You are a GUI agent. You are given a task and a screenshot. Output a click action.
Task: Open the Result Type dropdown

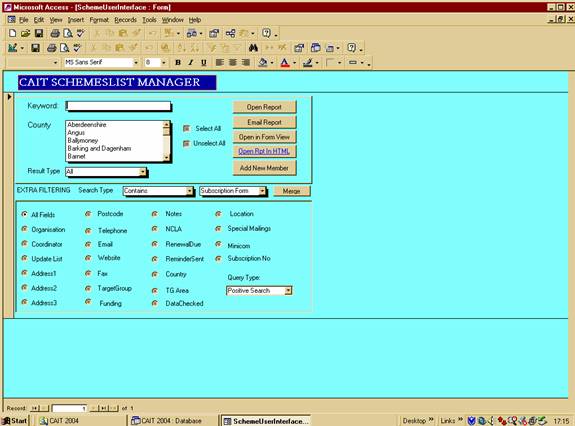click(143, 172)
